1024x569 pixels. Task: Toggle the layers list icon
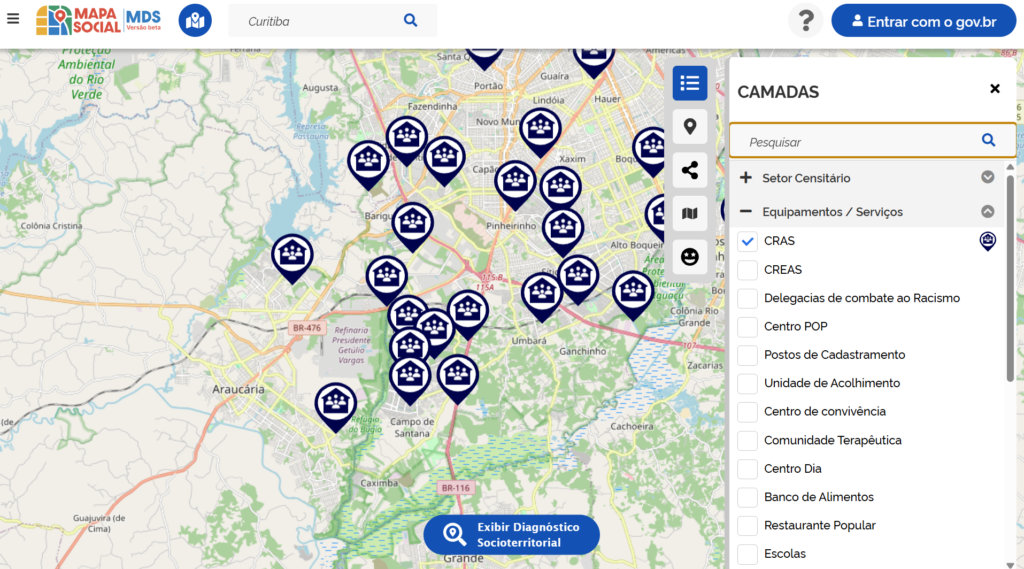(690, 83)
